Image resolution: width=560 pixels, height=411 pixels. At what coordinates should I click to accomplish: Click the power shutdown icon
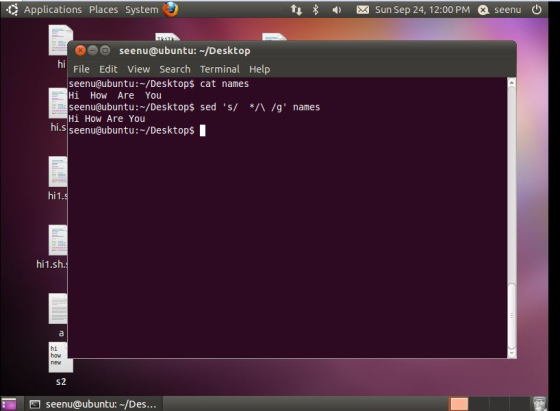(536, 10)
